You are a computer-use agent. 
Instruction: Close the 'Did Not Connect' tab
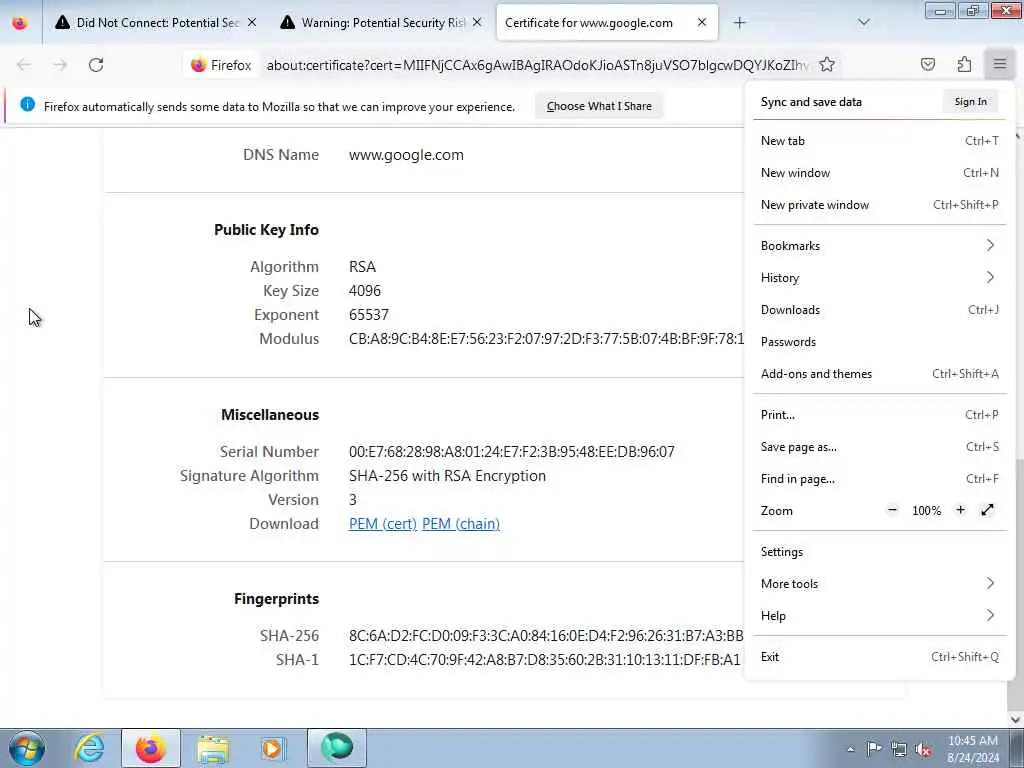click(252, 23)
